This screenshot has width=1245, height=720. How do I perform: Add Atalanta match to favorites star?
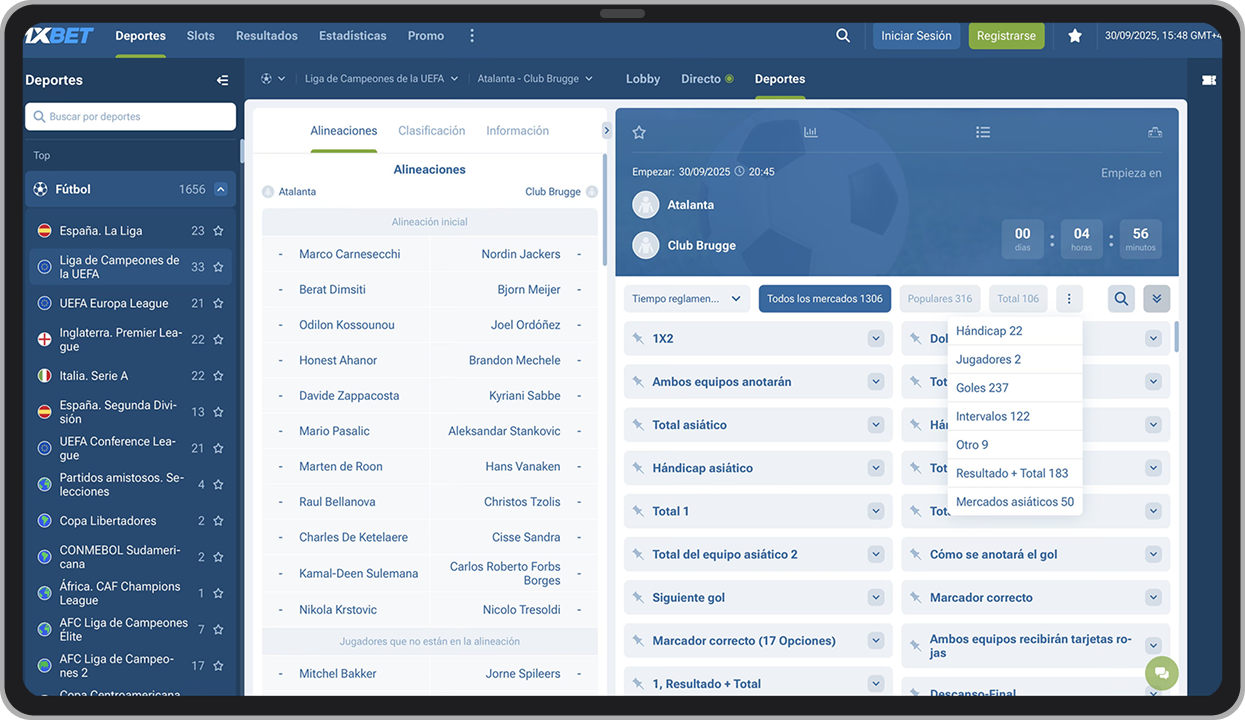[639, 132]
